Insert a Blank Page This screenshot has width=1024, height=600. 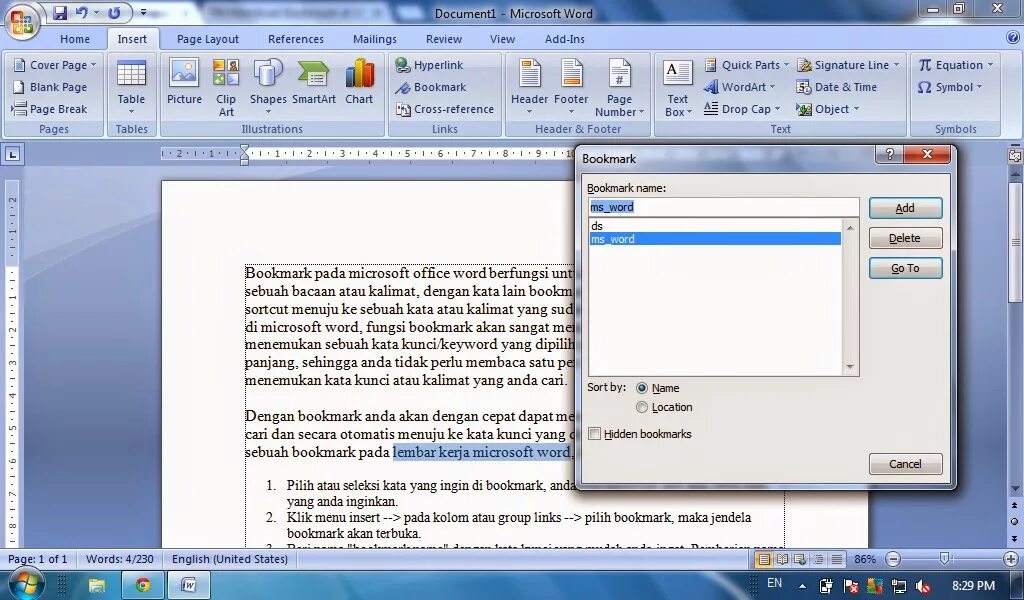50,87
